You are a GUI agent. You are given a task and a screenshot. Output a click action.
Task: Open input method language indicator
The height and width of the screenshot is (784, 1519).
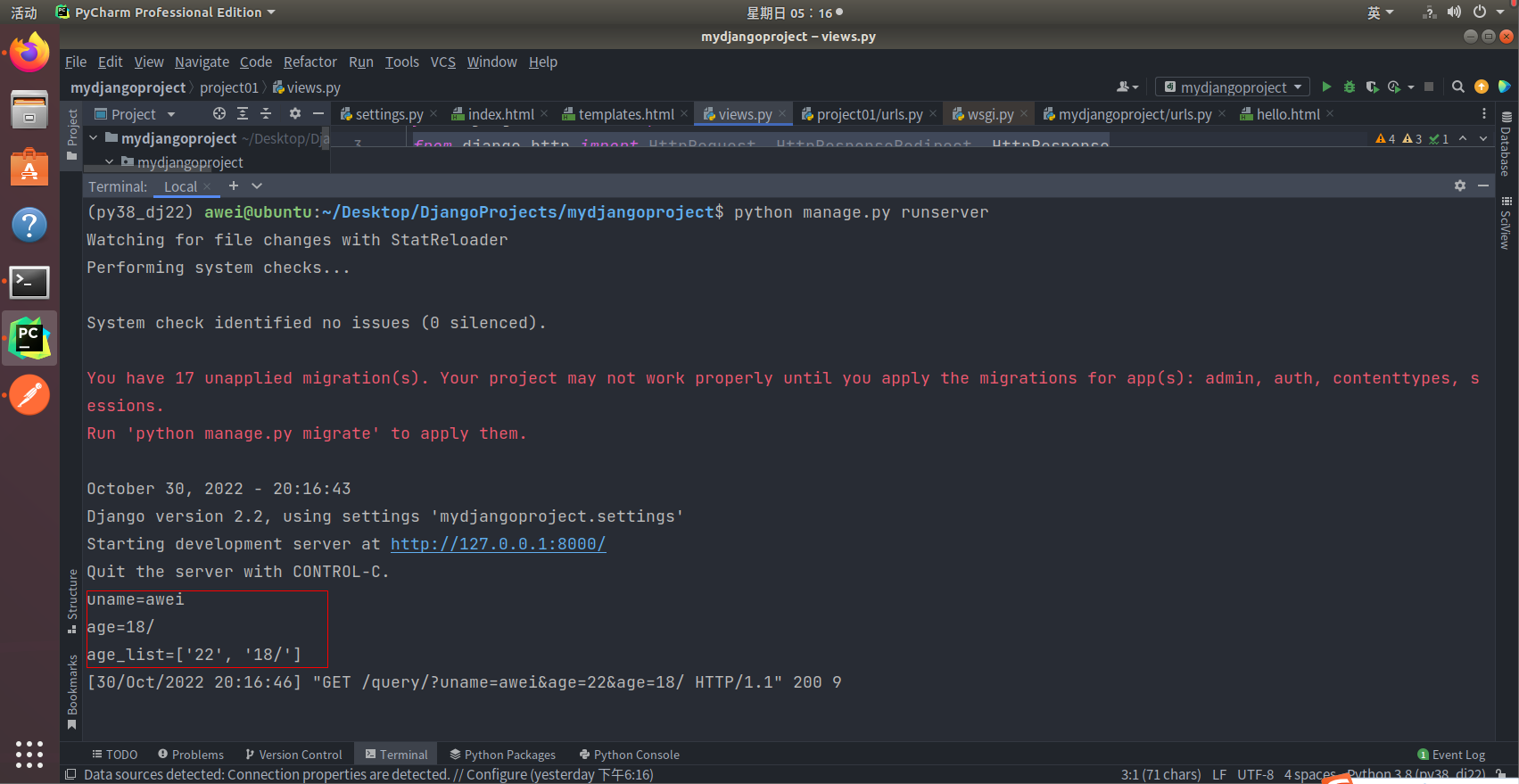click(1380, 12)
